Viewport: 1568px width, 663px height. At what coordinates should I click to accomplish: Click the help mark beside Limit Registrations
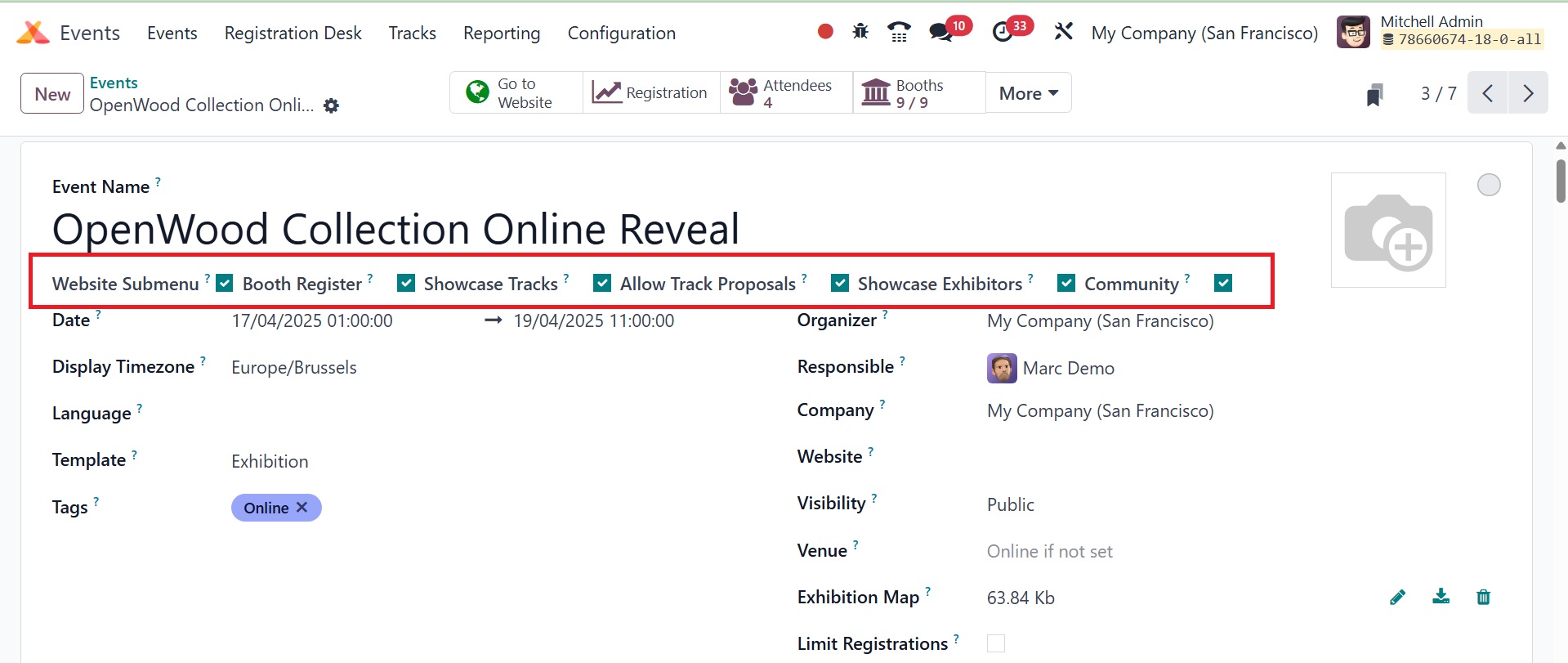pos(956,638)
